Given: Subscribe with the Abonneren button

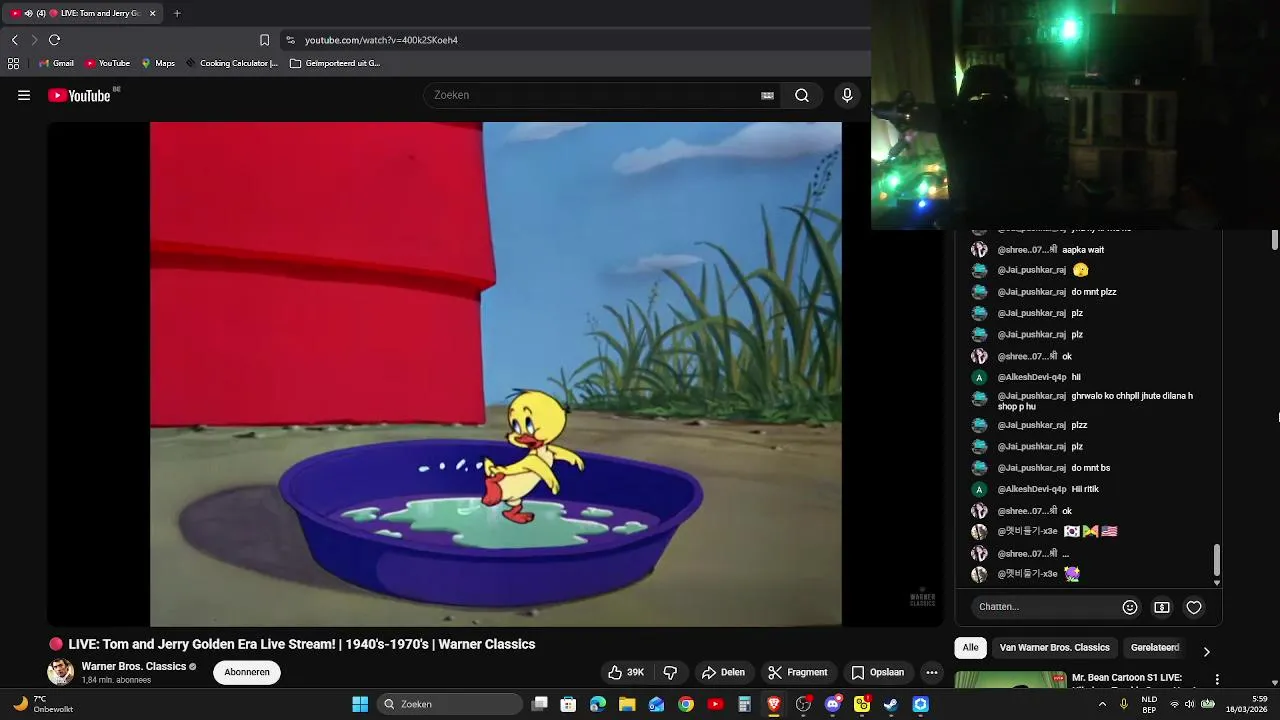Looking at the screenshot, I should pos(247,672).
